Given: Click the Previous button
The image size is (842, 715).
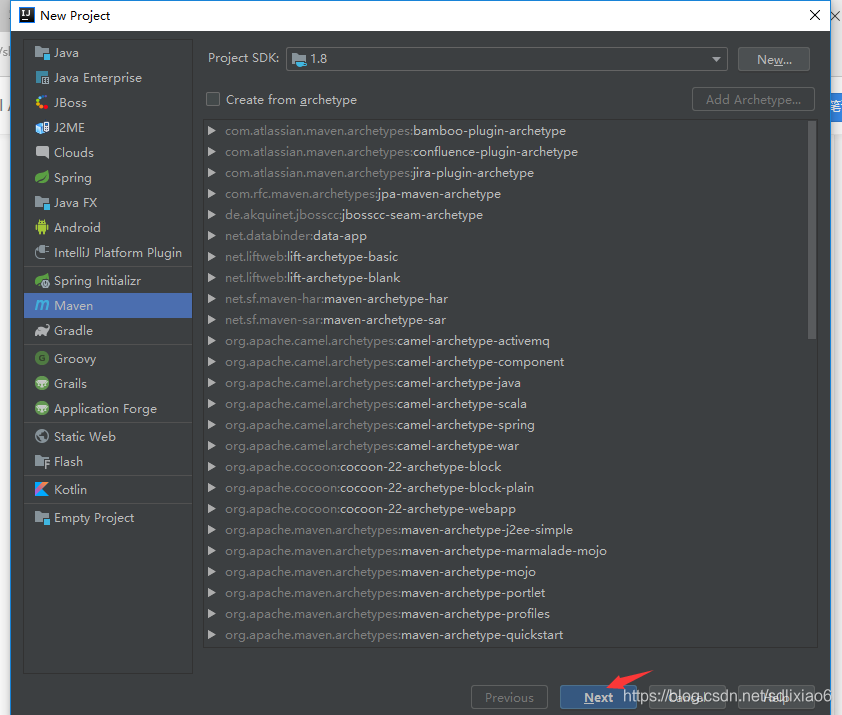Looking at the screenshot, I should [x=509, y=697].
